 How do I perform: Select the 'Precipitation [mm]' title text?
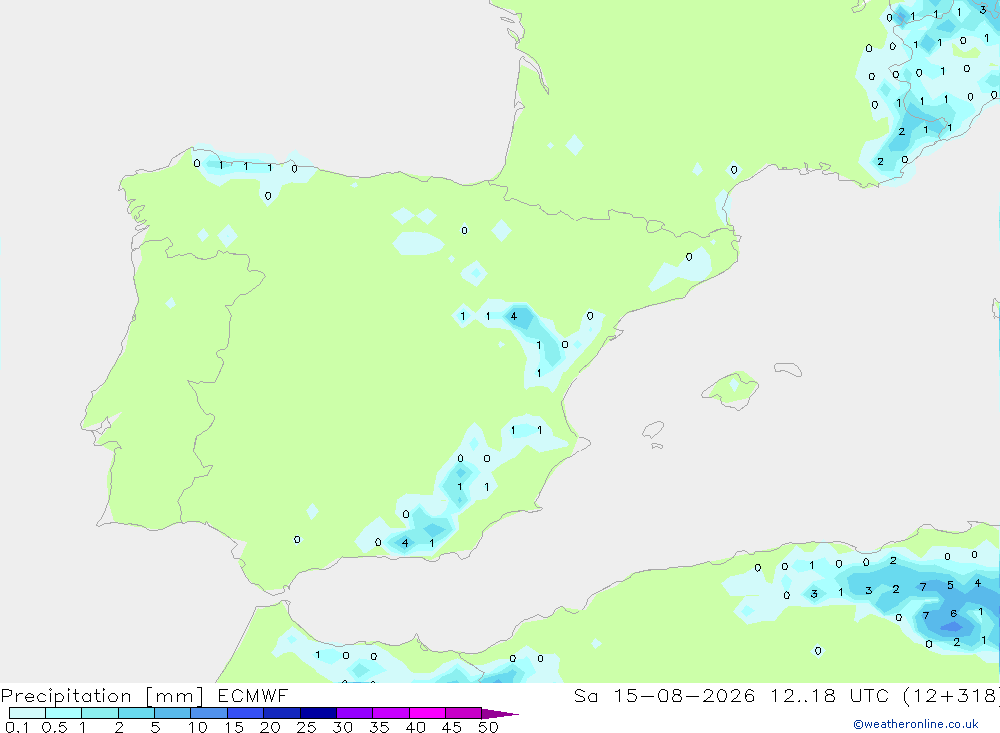pos(102,696)
